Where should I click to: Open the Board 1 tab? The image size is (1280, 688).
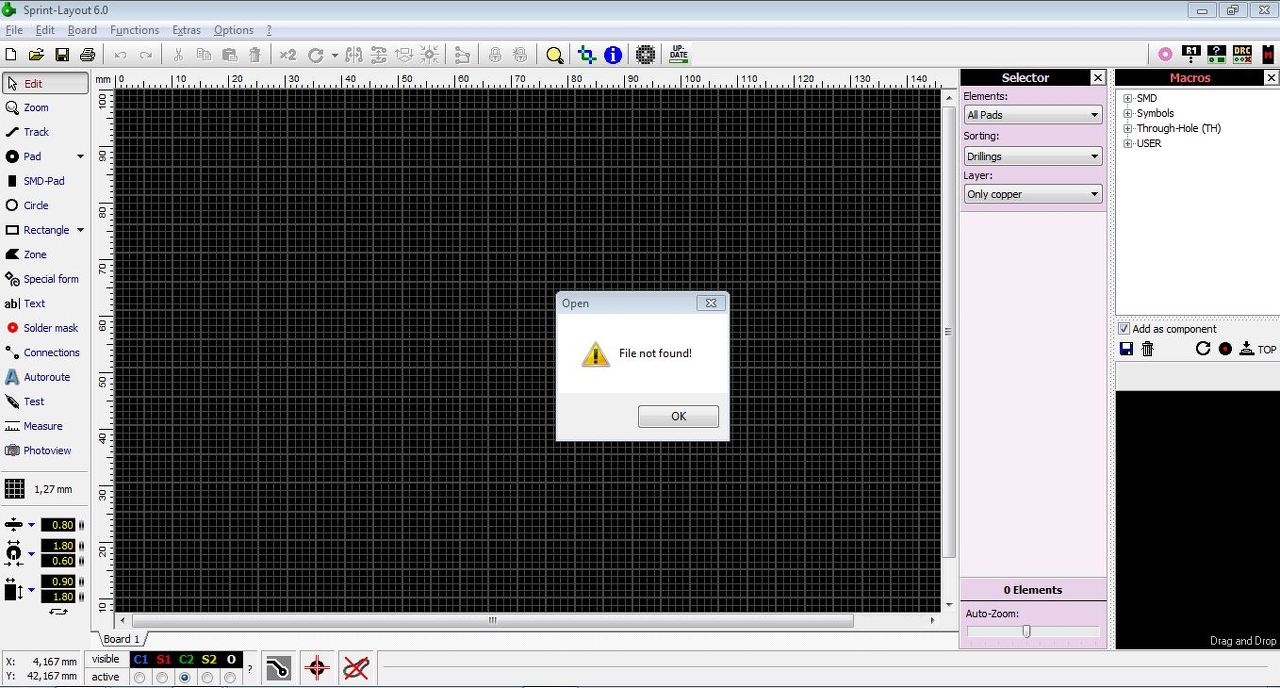121,639
